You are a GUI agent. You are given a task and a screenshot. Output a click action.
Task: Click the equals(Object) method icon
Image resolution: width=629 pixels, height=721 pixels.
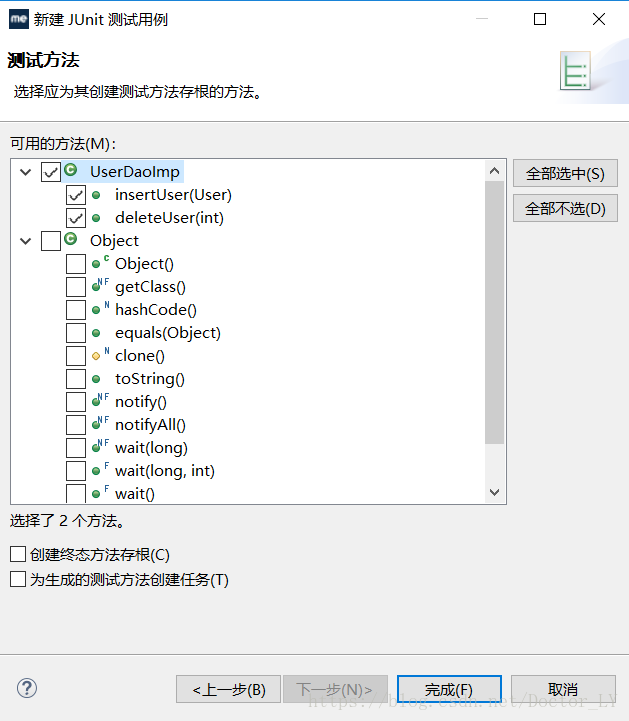coord(96,333)
